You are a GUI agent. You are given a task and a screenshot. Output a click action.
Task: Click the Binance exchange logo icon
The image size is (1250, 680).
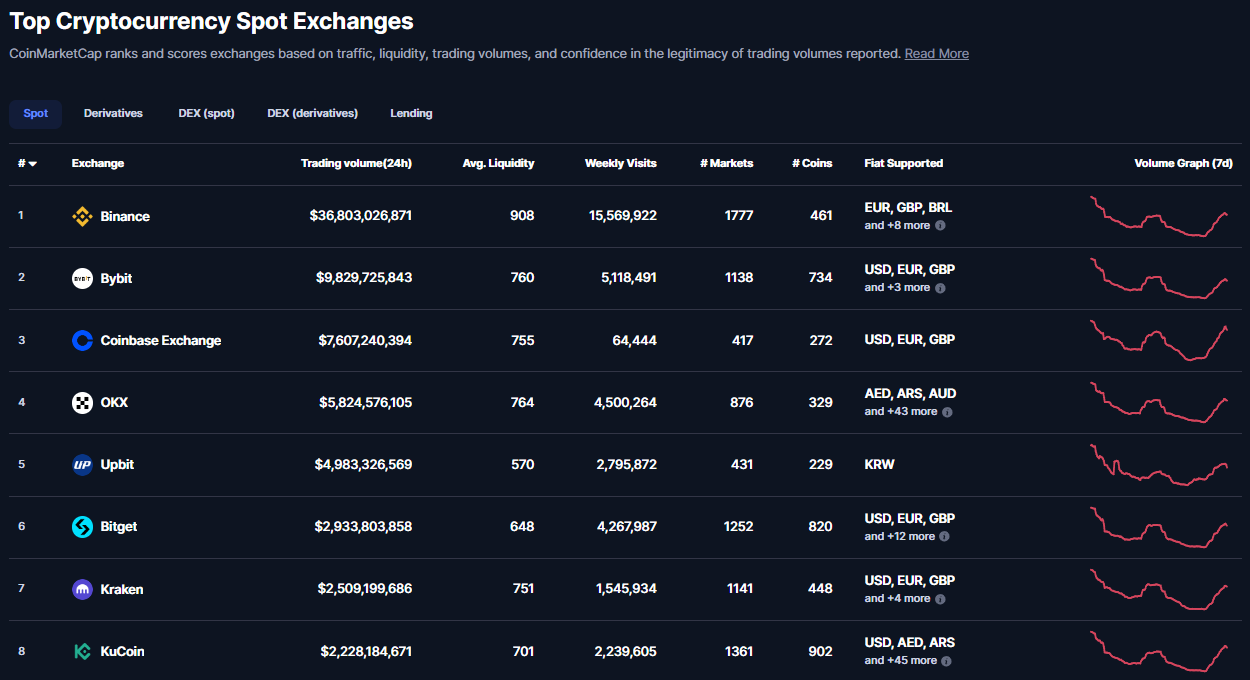pyautogui.click(x=82, y=216)
